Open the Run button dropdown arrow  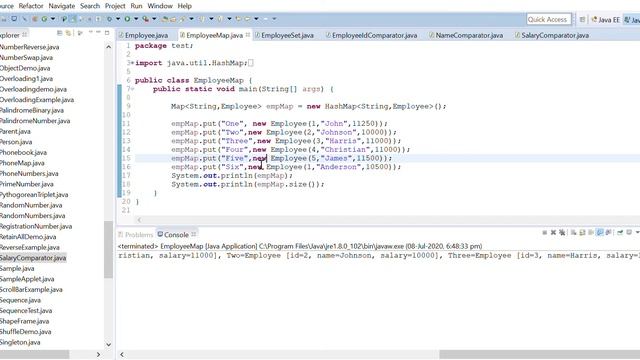tap(136, 19)
